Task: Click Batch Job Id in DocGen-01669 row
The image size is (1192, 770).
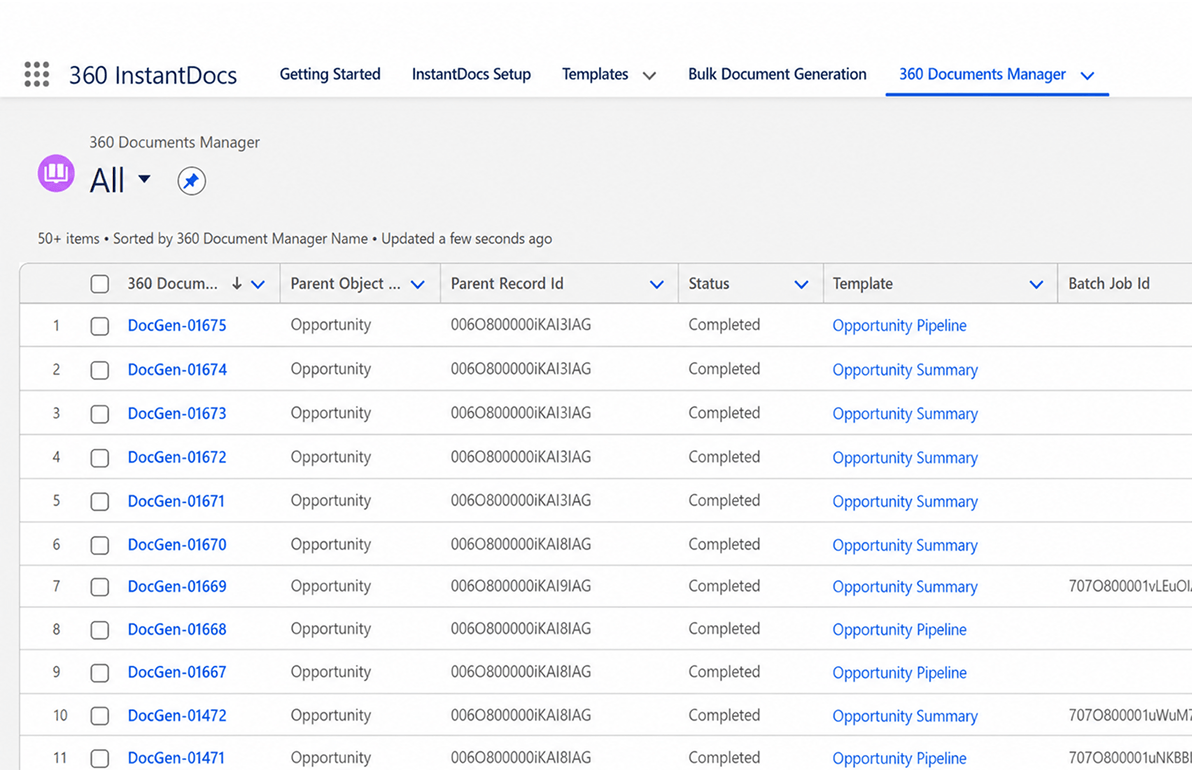Action: point(1130,586)
